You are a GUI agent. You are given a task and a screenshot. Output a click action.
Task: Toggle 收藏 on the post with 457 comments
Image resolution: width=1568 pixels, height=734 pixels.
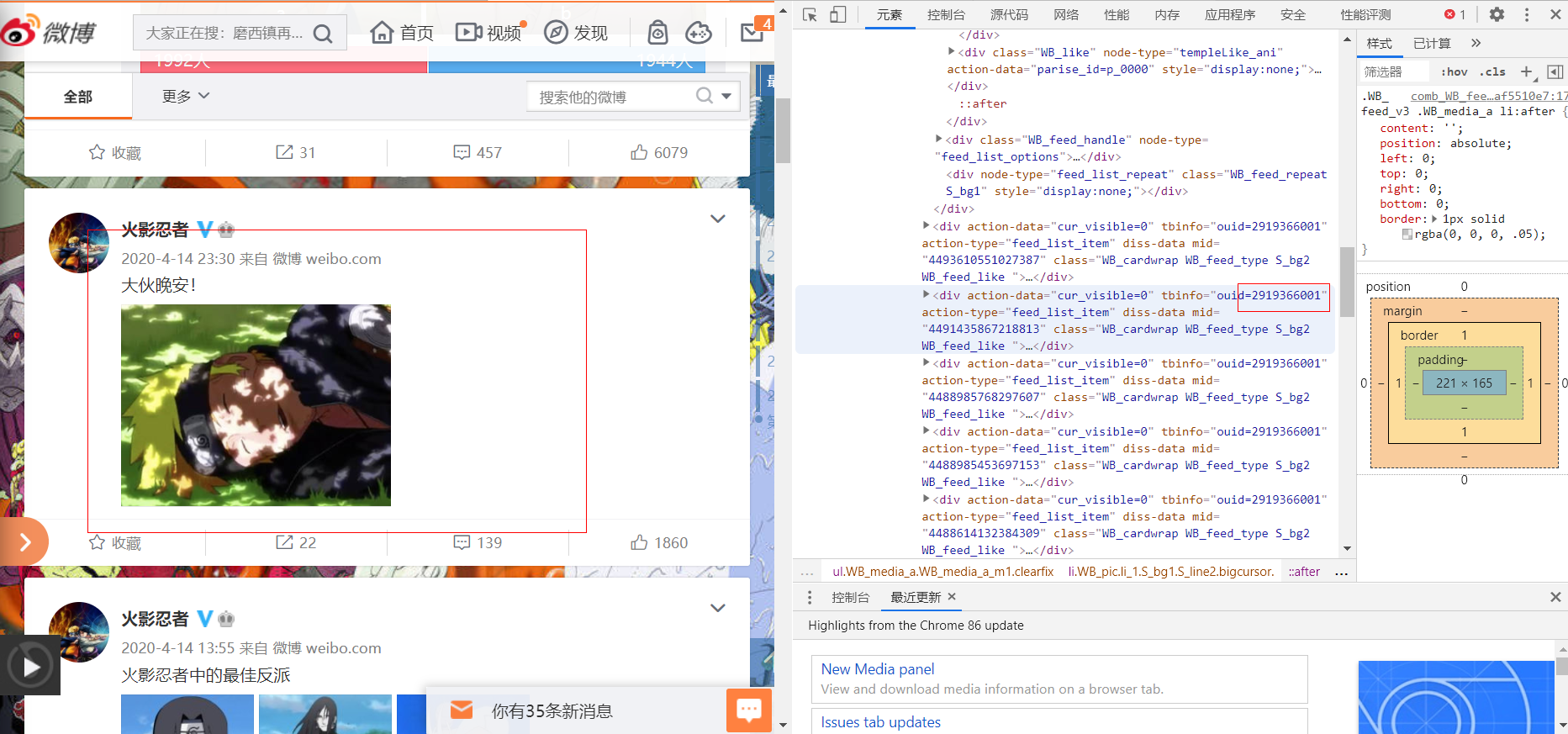coord(115,152)
